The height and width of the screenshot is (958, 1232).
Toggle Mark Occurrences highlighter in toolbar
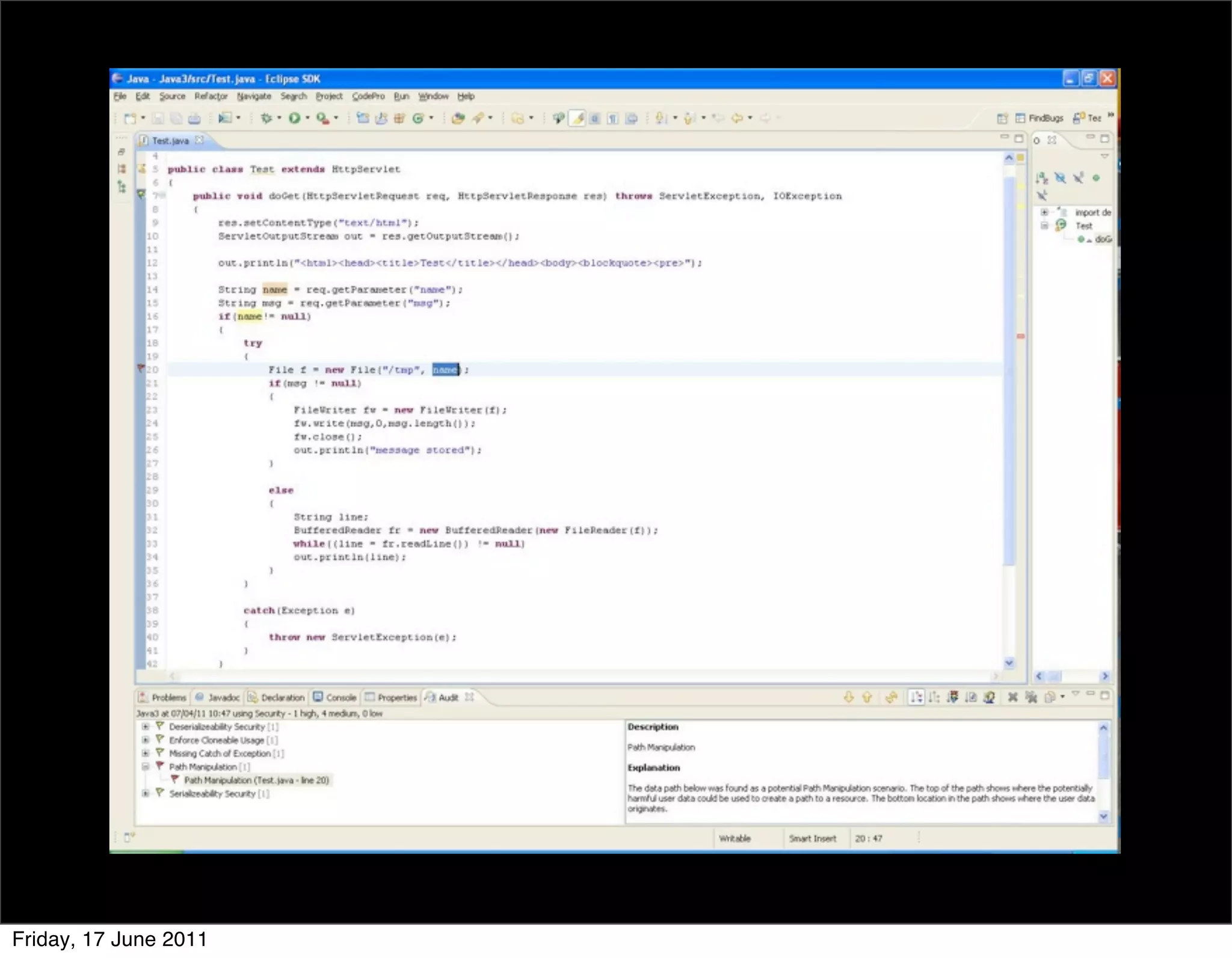pos(577,118)
